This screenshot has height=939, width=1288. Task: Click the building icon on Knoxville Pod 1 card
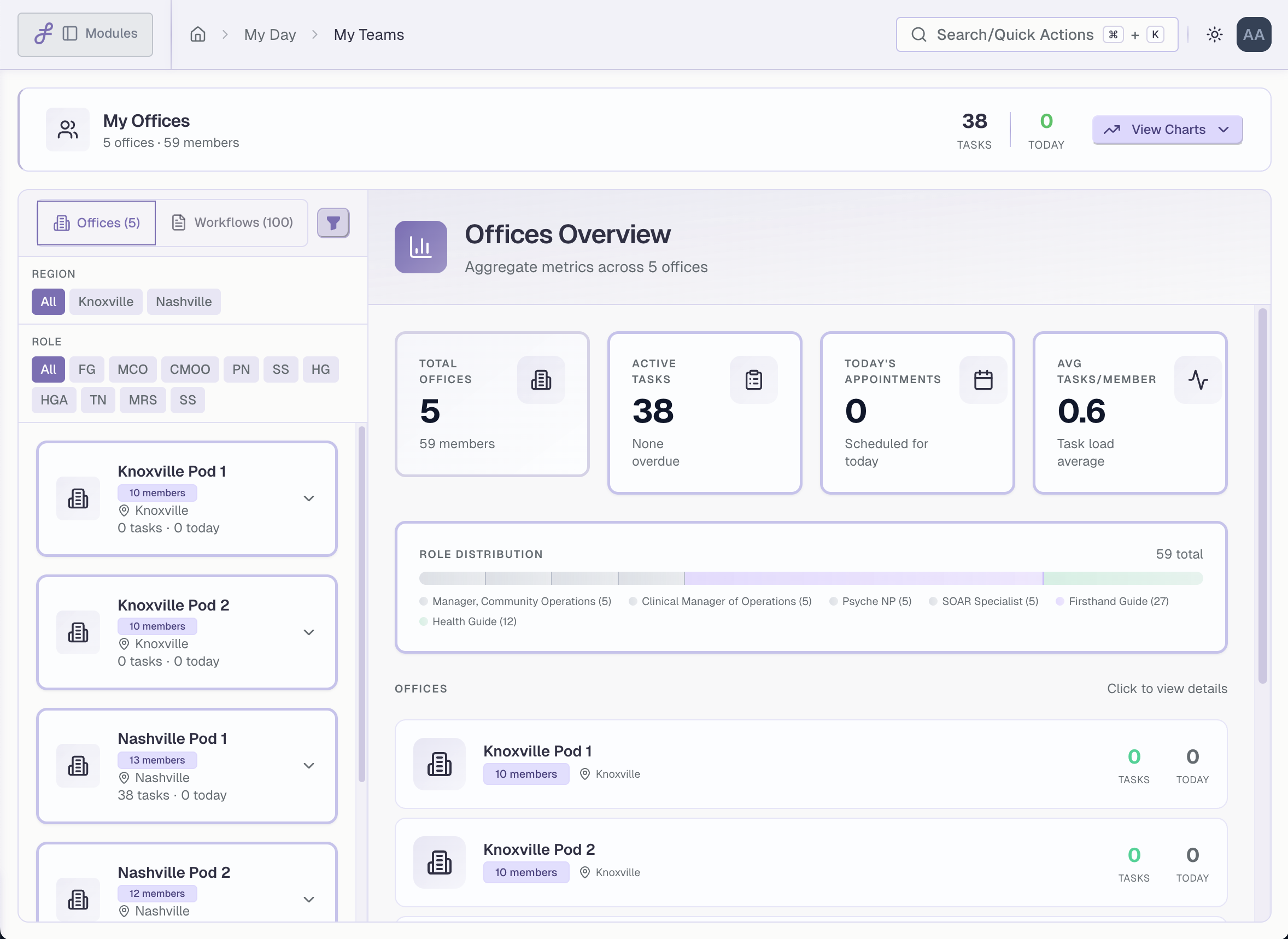(78, 498)
